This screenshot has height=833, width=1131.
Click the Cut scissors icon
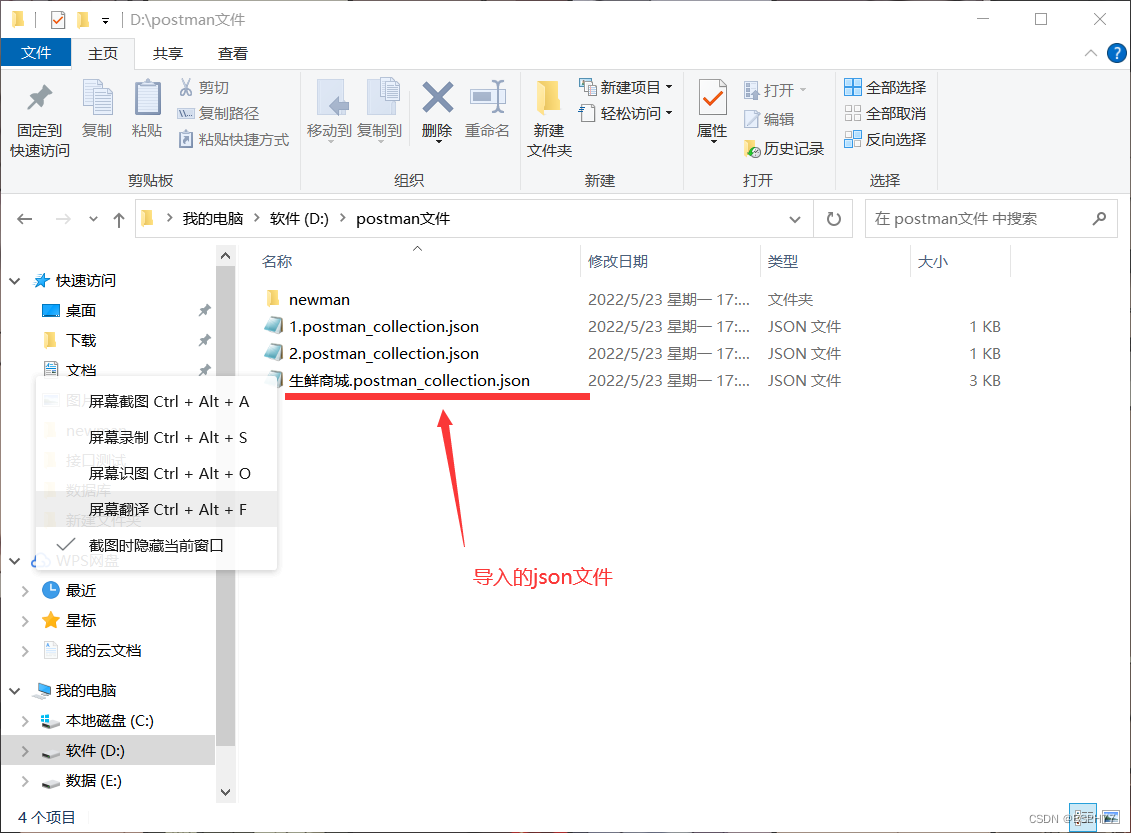click(x=186, y=87)
